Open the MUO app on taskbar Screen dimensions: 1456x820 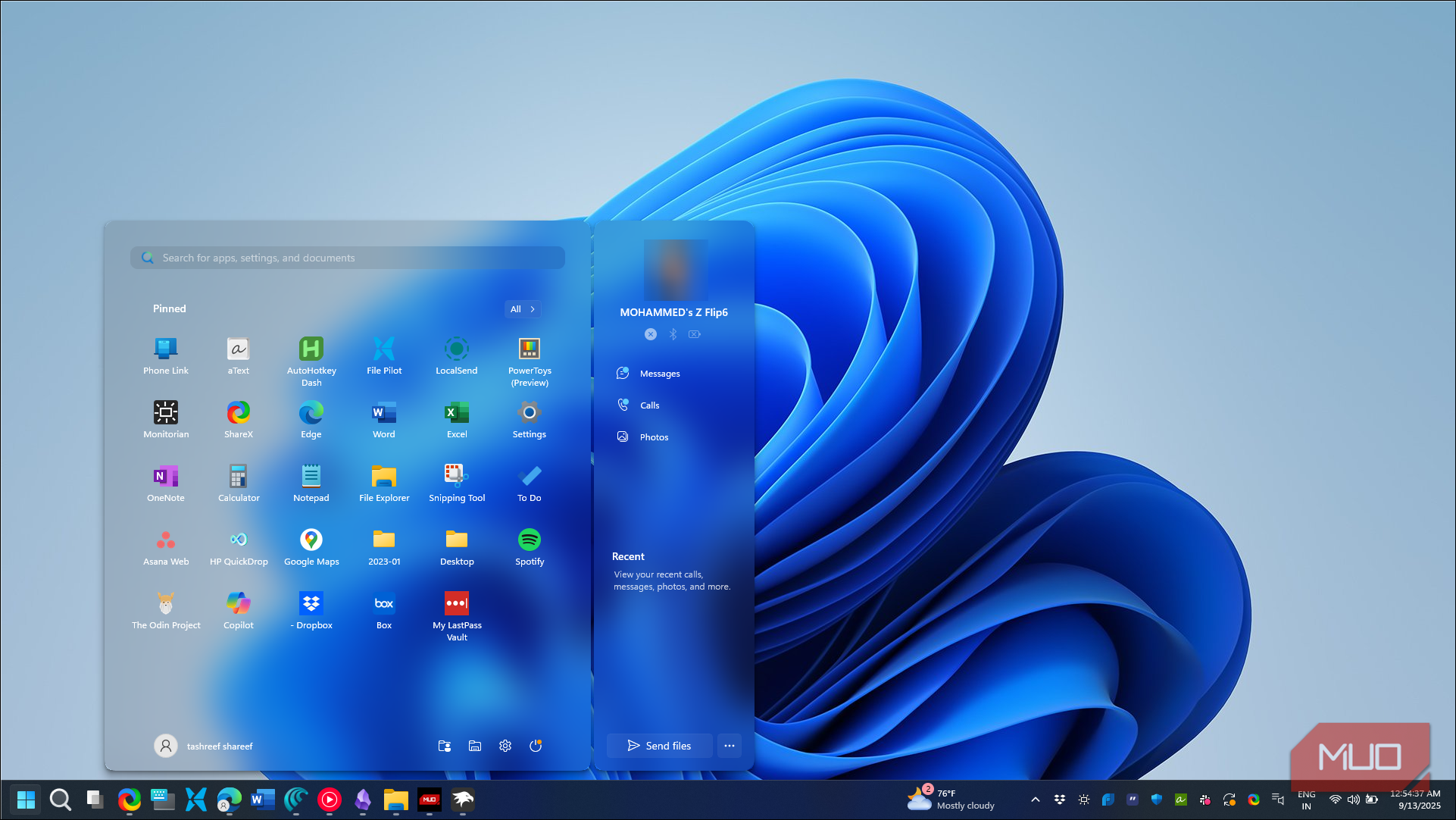430,800
